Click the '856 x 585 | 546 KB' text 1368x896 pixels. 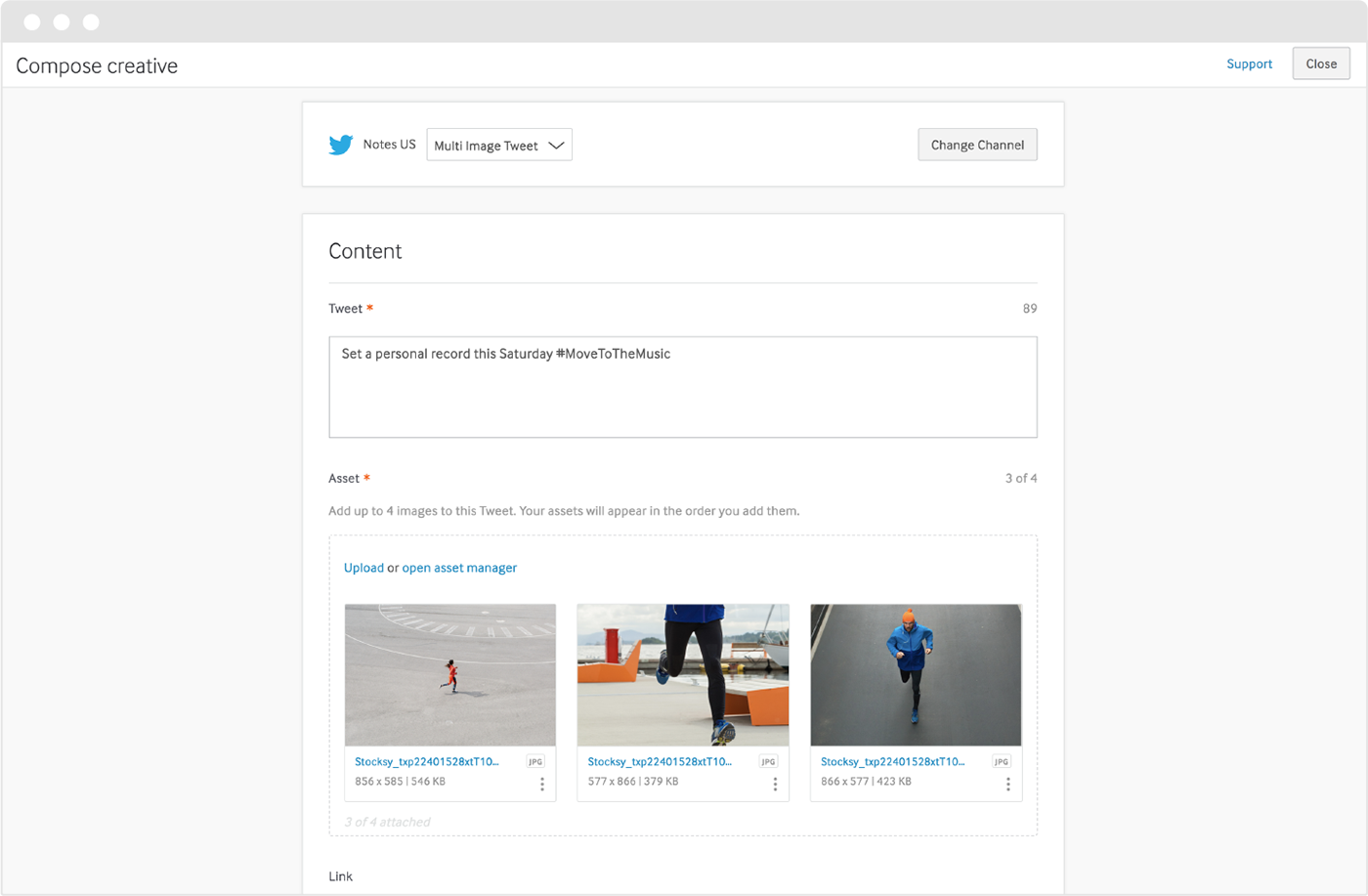[x=401, y=782]
